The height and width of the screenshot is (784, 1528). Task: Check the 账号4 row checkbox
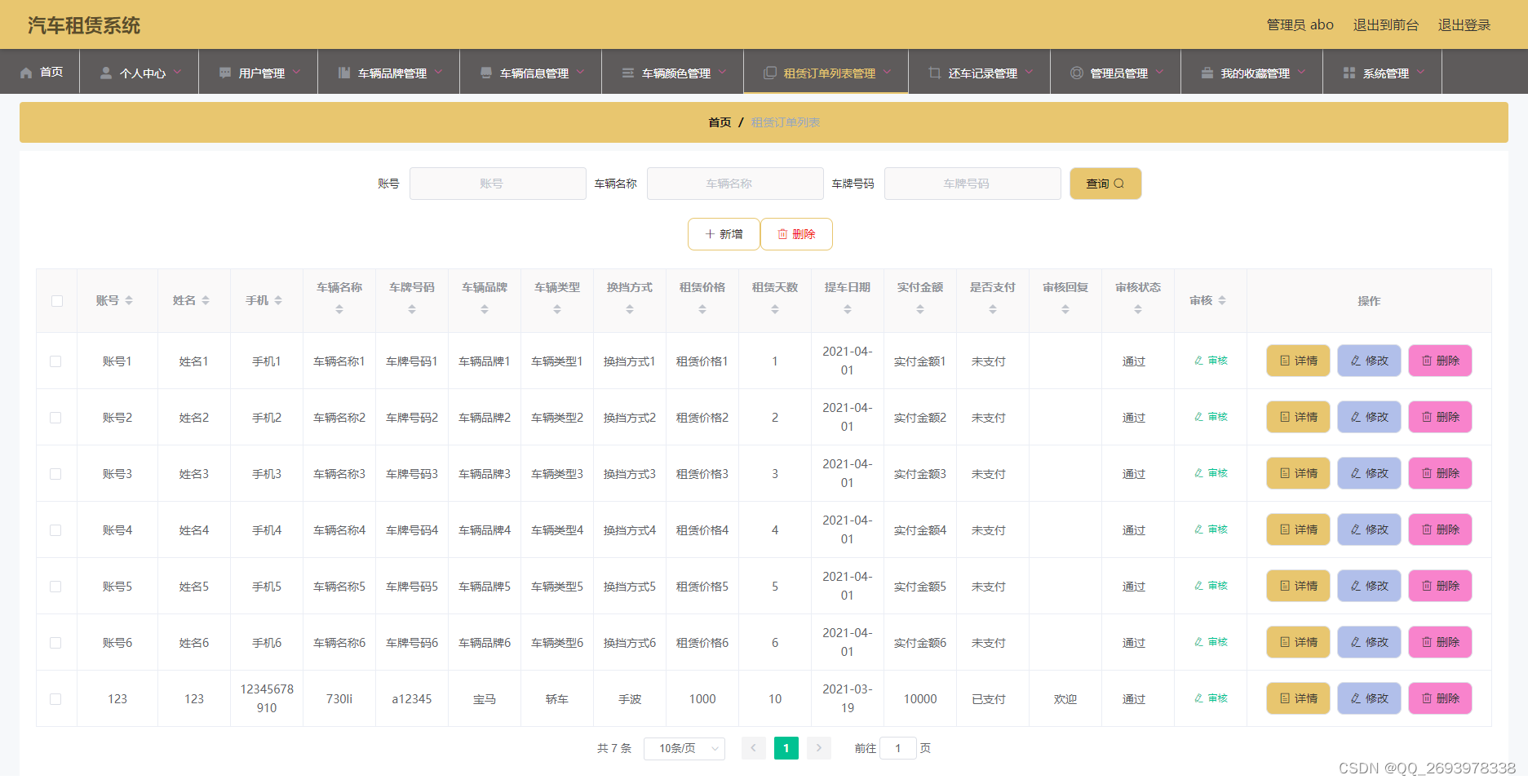[55, 530]
